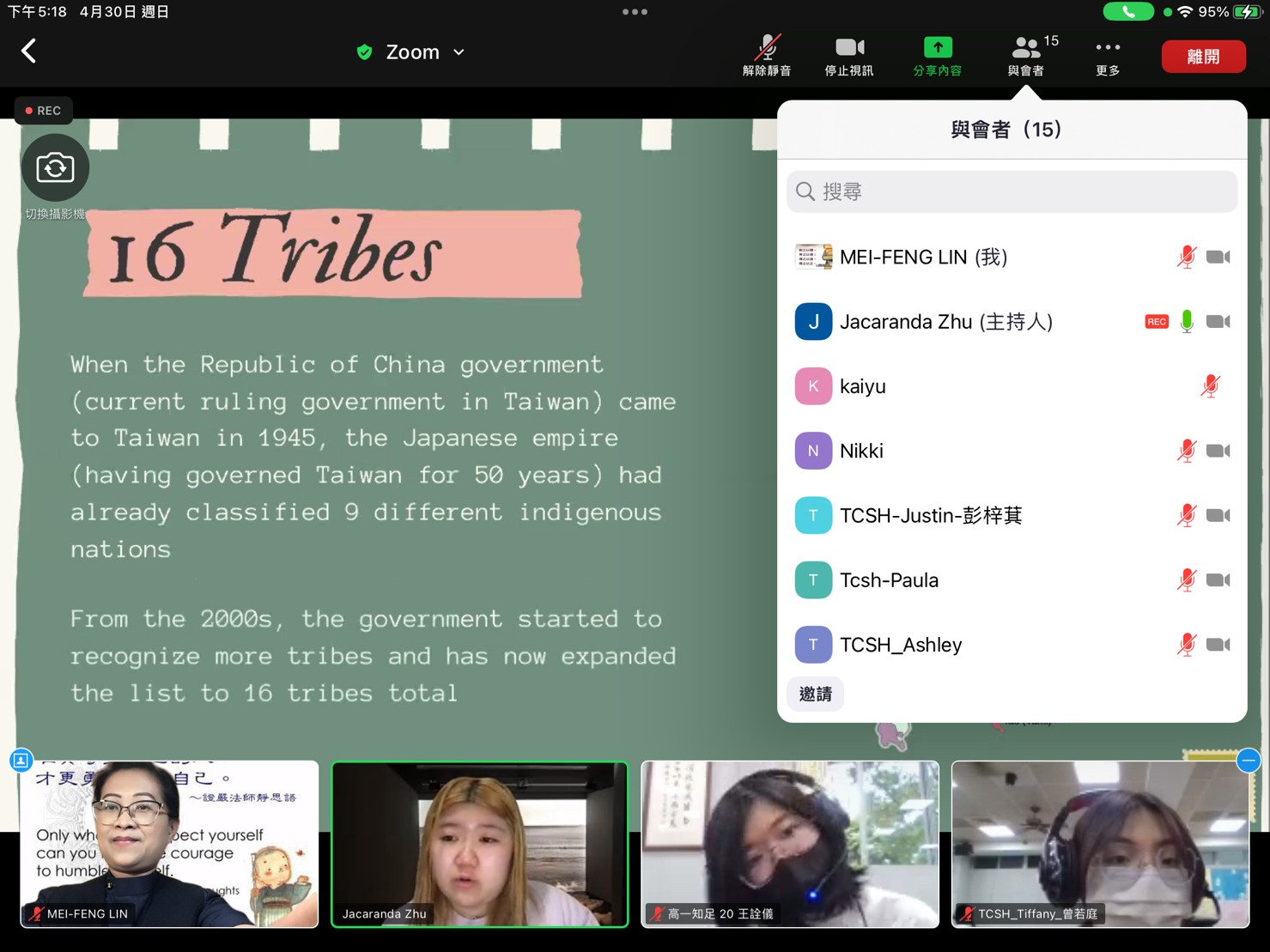This screenshot has height=952, width=1270.
Task: Select Jacaranda Zhu's video thumbnail
Action: click(x=479, y=843)
